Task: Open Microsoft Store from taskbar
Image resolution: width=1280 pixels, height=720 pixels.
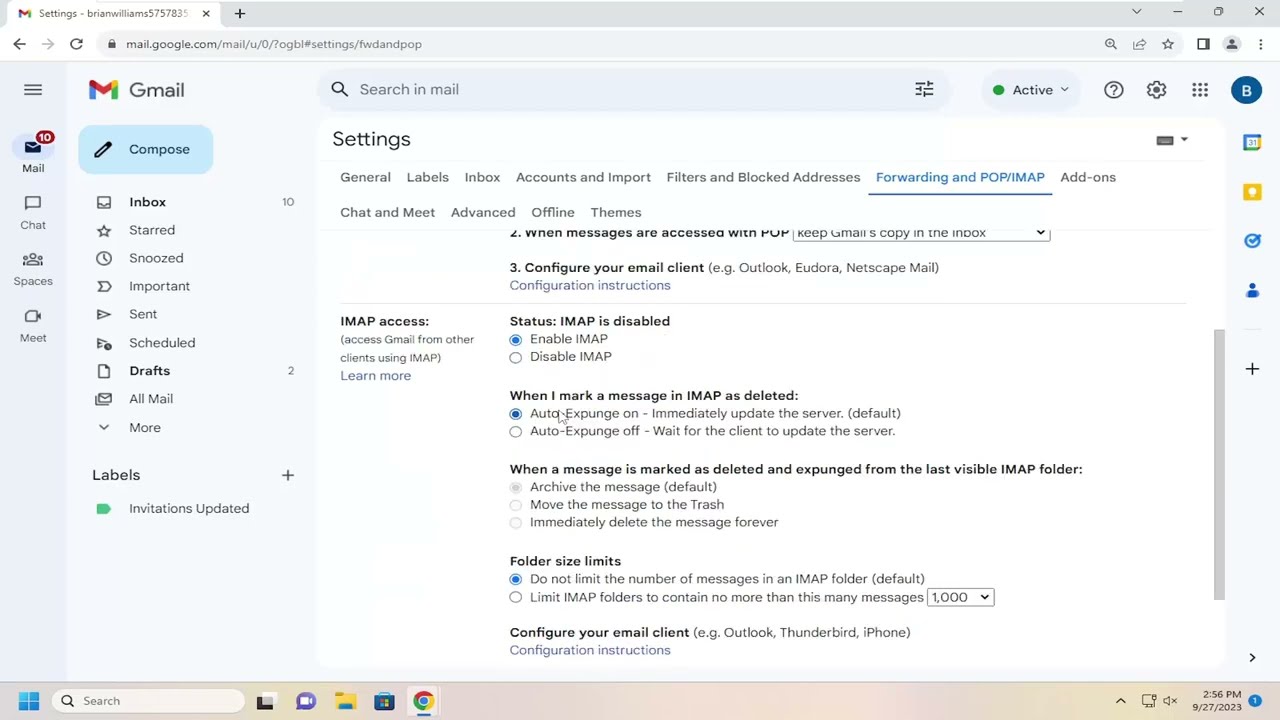Action: (384, 701)
